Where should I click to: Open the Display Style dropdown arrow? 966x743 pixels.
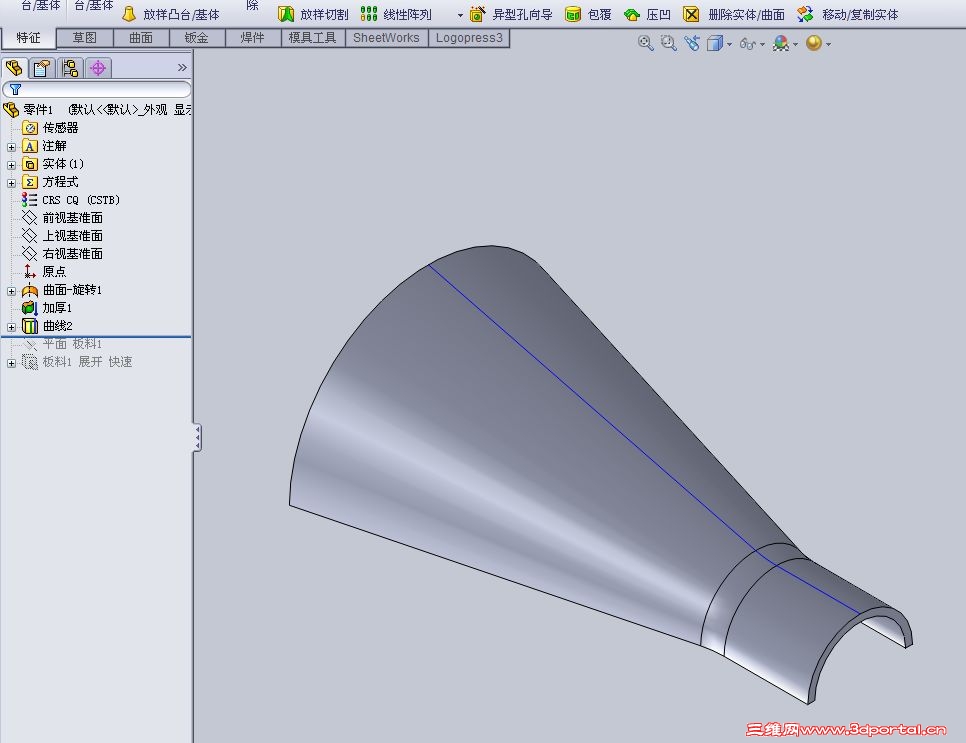coord(729,44)
